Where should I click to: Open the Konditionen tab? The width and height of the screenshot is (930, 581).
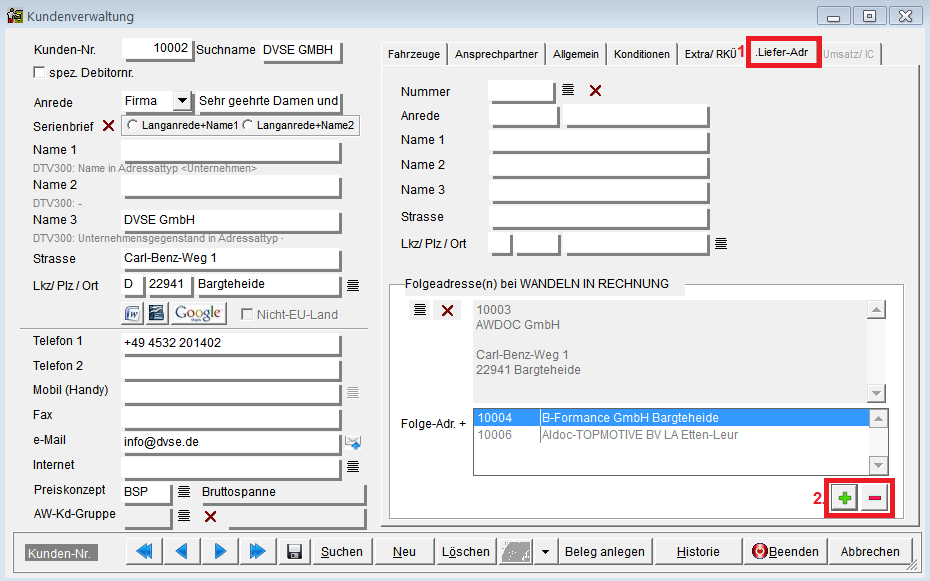(x=642, y=54)
